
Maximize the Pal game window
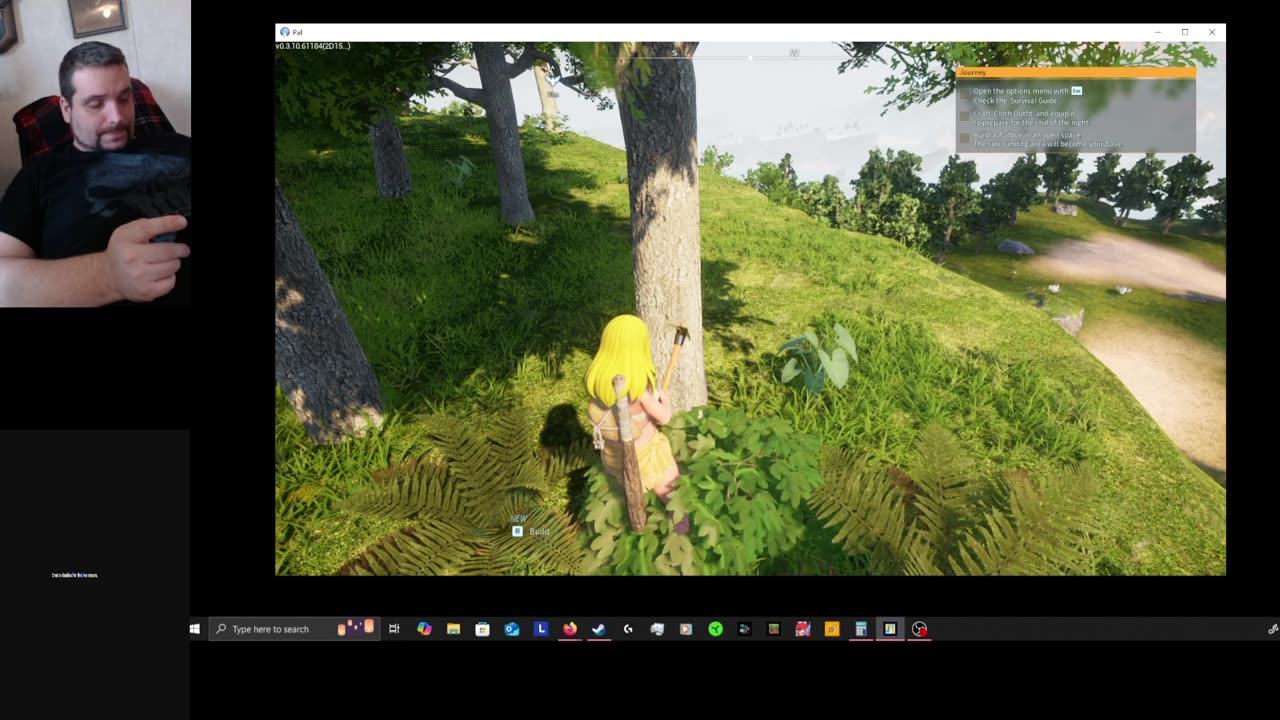[x=1185, y=32]
